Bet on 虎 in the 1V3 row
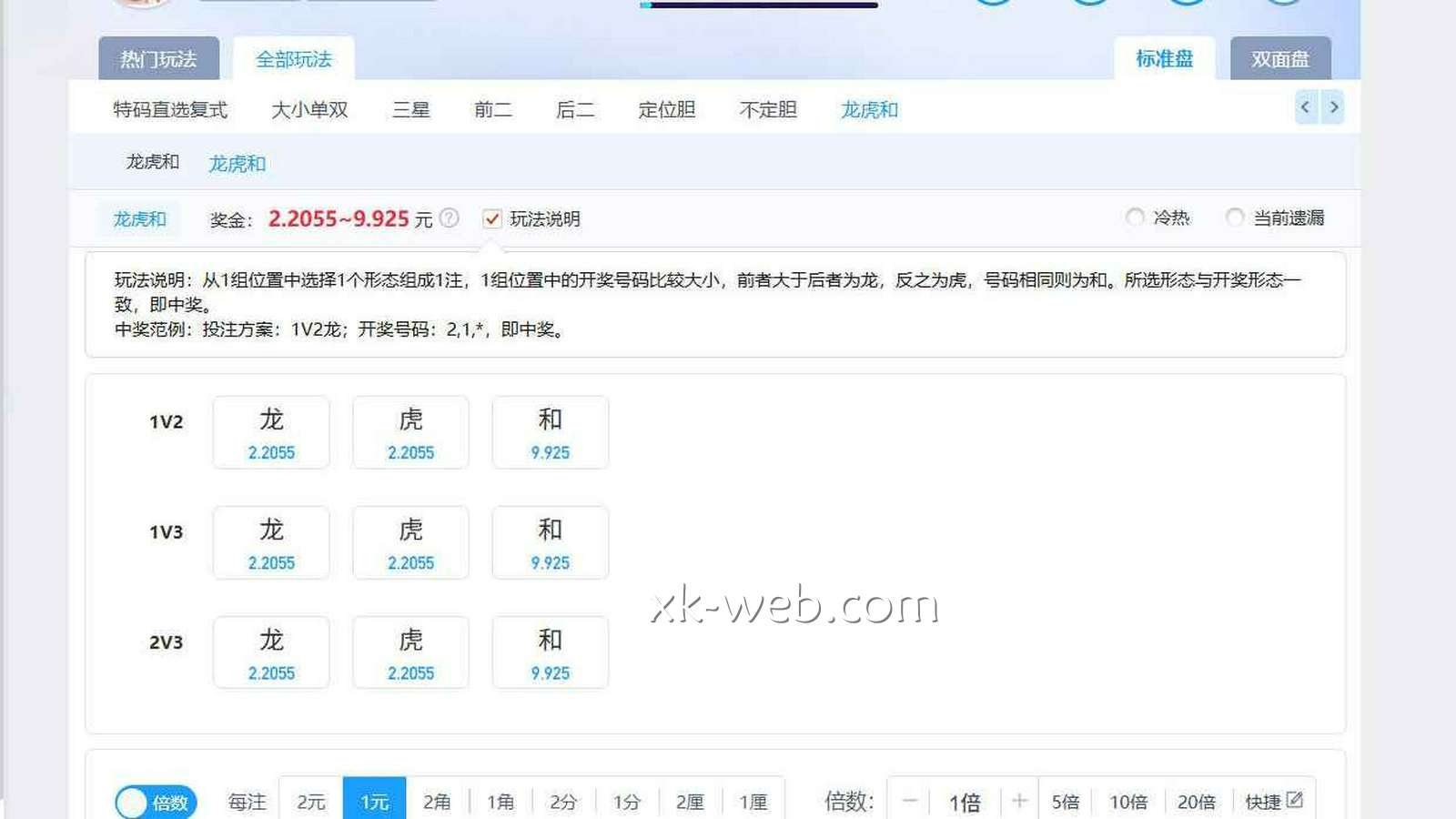 pyautogui.click(x=411, y=542)
